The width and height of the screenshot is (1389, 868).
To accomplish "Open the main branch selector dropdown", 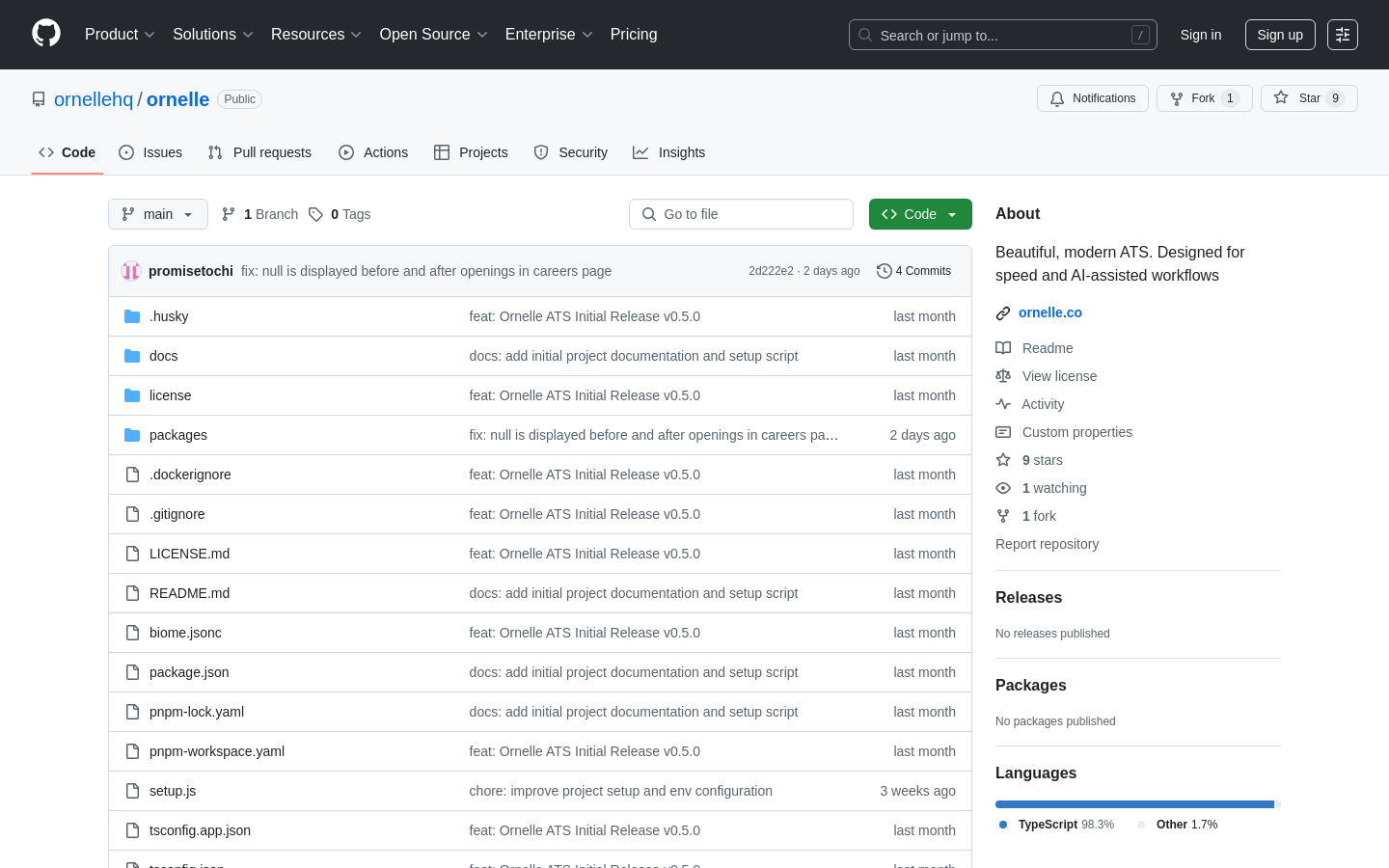I will pyautogui.click(x=158, y=214).
